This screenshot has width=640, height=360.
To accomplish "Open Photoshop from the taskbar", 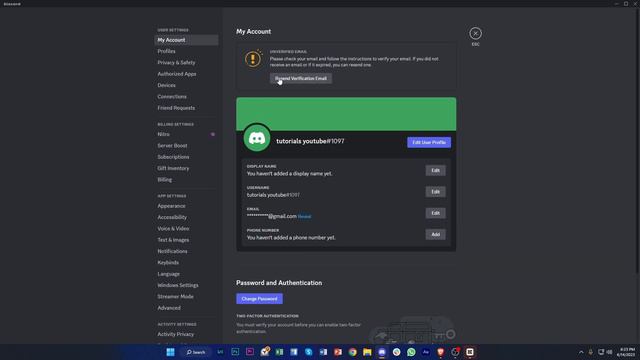I will [x=235, y=352].
